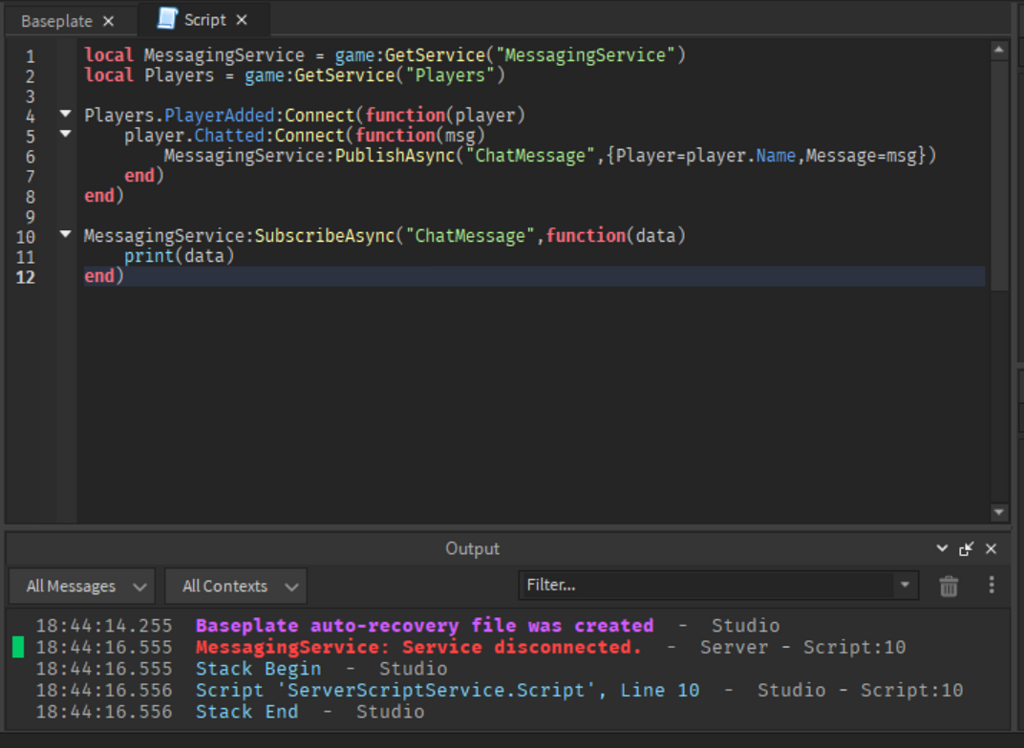The height and width of the screenshot is (748, 1024).
Task: Open the All Messages dropdown
Action: click(x=82, y=586)
